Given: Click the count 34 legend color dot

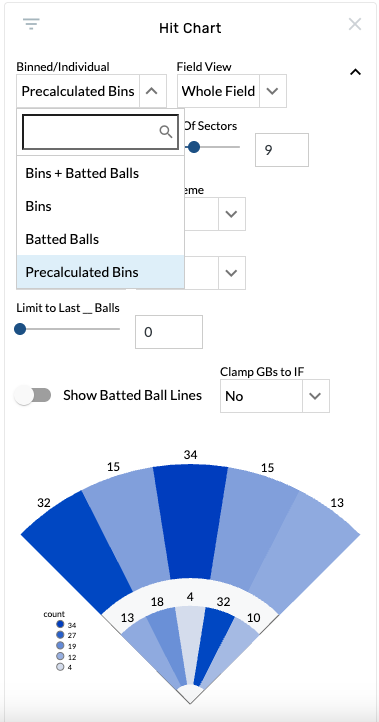Looking at the screenshot, I should click(60, 625).
